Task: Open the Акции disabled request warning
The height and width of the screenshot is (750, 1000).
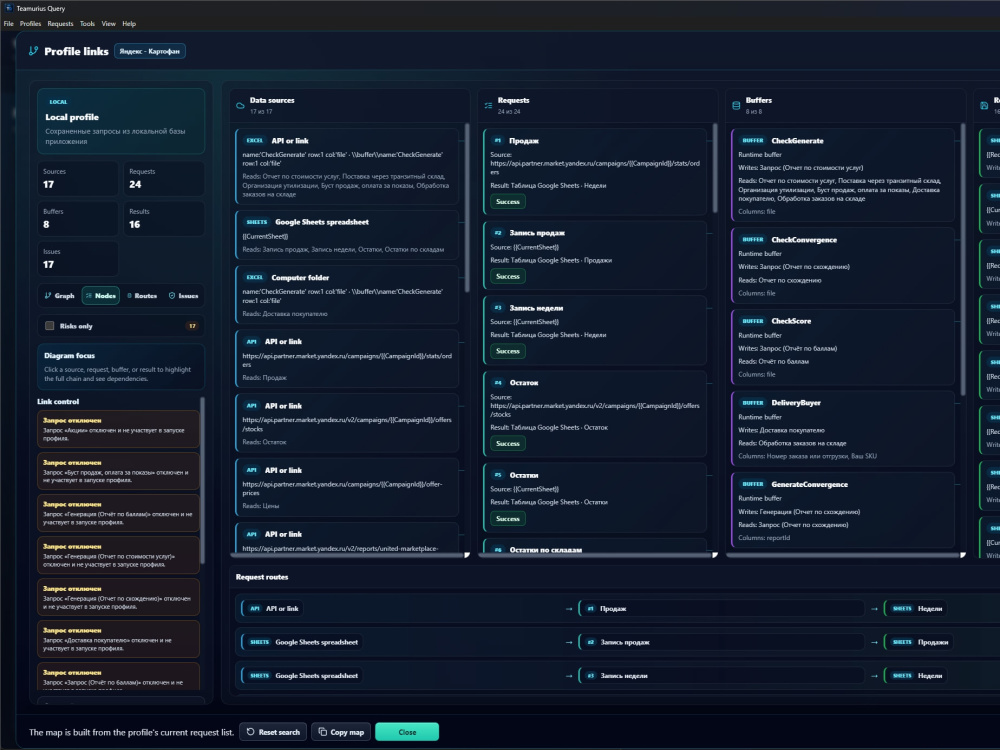Action: tap(118, 429)
